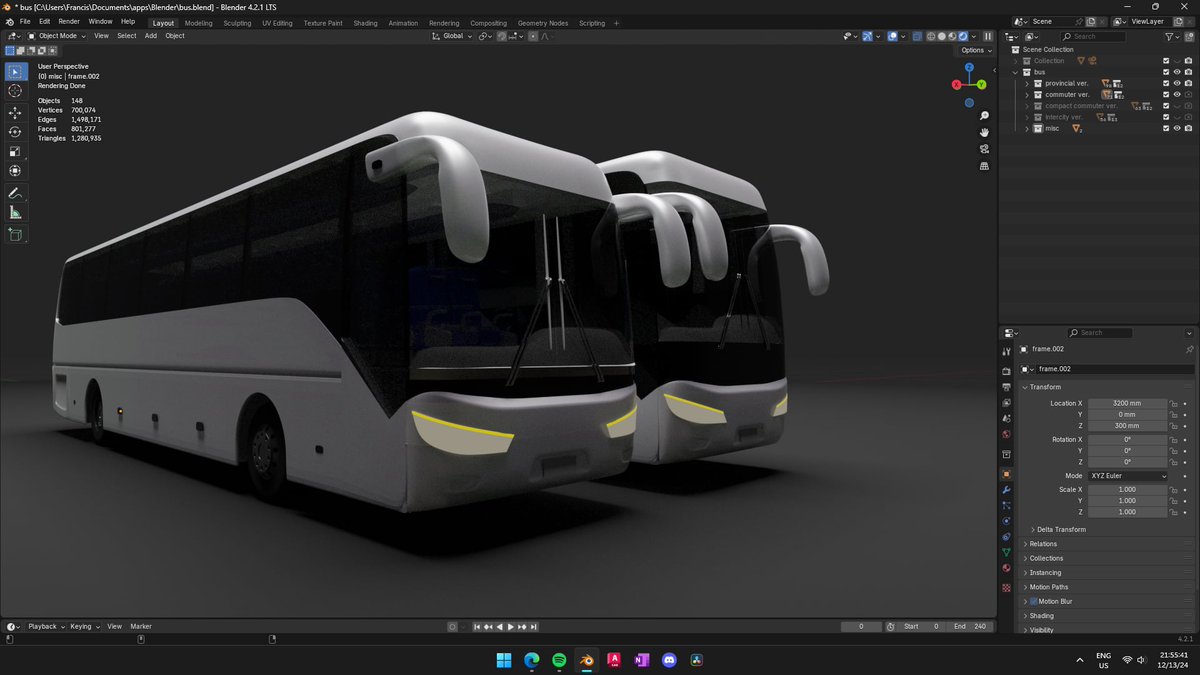Select the Move tool

coord(16,112)
